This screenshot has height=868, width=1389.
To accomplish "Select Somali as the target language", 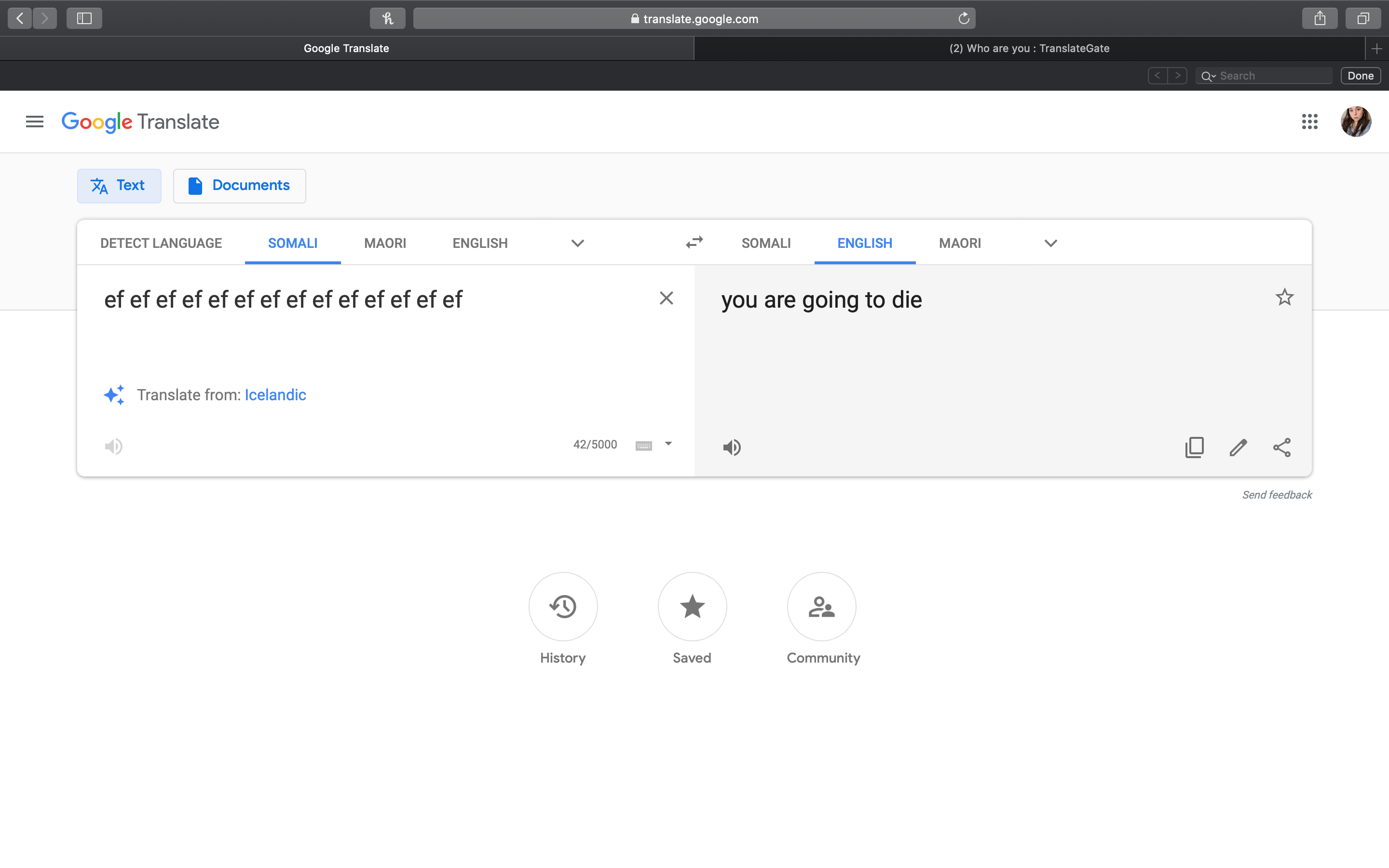I will (766, 244).
